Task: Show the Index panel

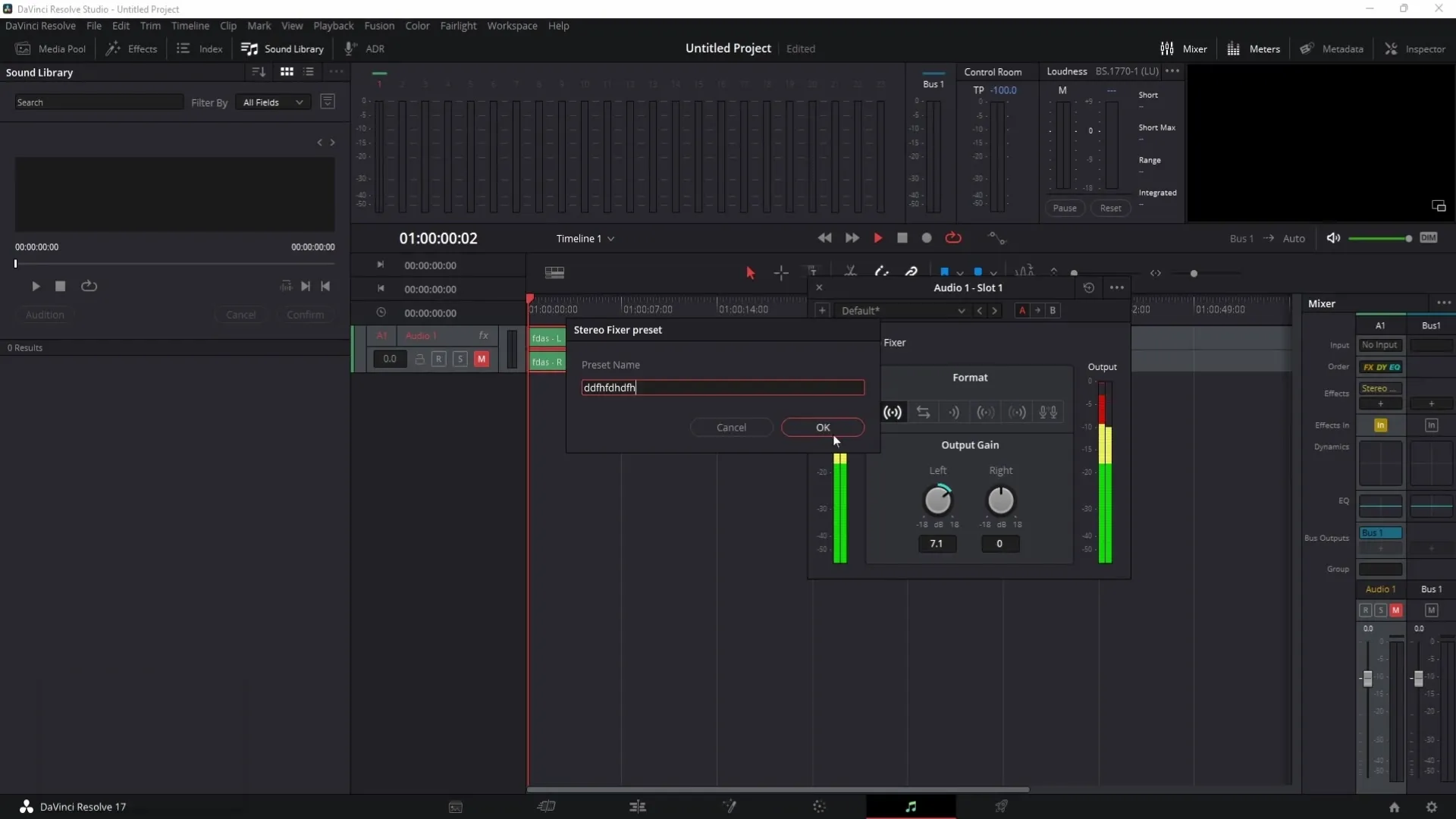Action: tap(199, 49)
